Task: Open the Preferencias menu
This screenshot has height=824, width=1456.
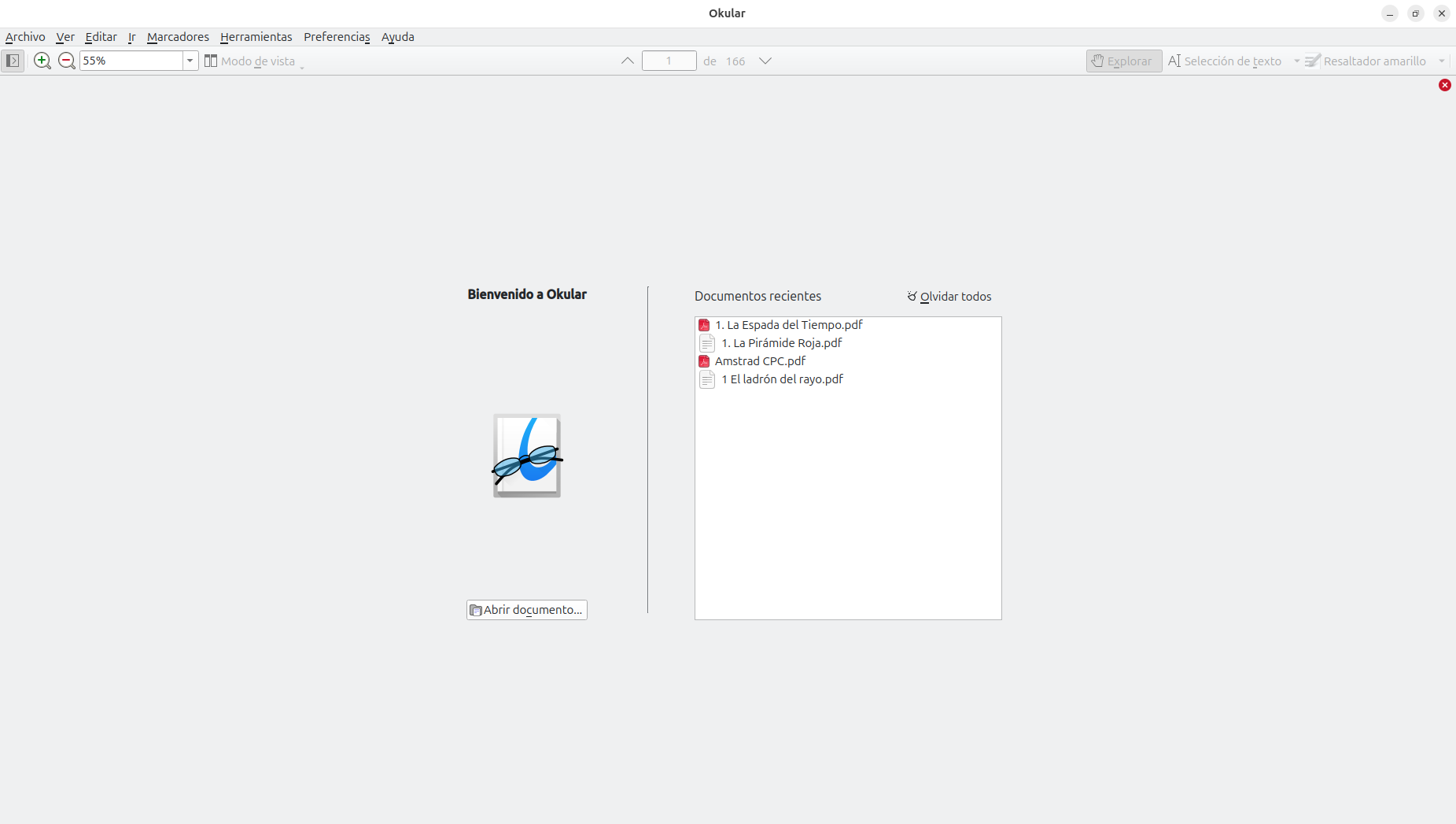Action: (337, 37)
